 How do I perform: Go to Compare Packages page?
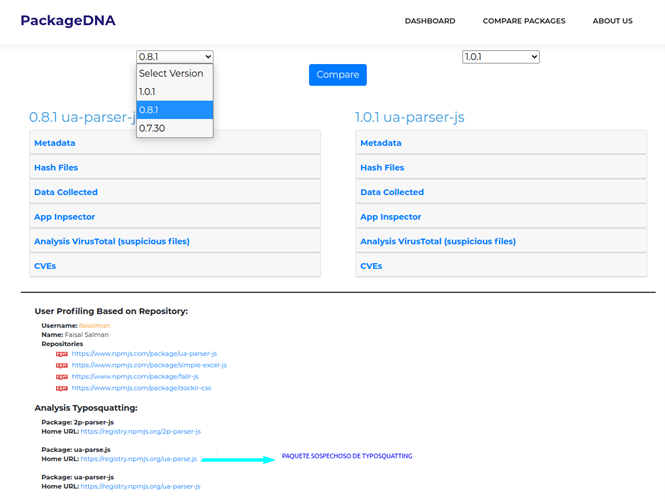click(x=523, y=21)
